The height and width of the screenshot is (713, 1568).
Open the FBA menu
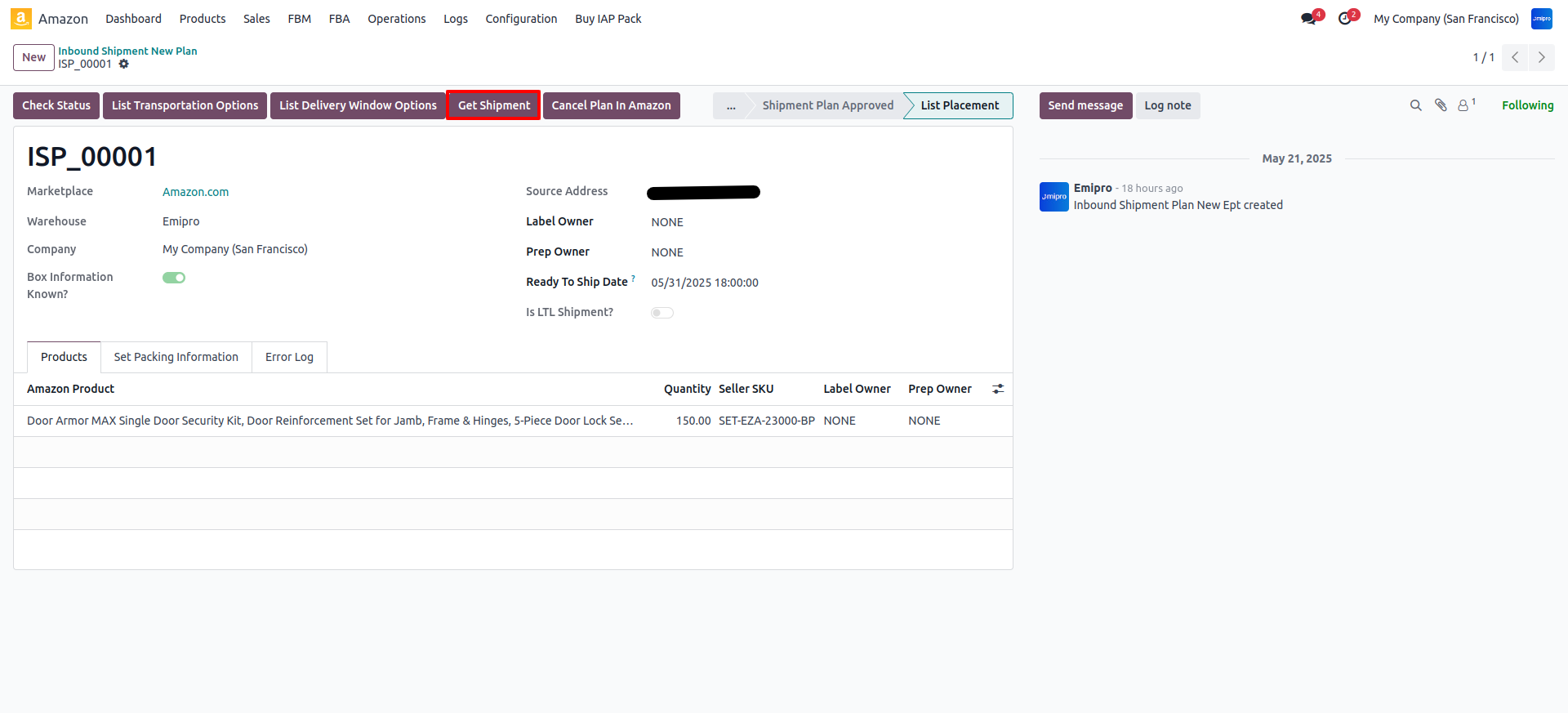click(339, 19)
